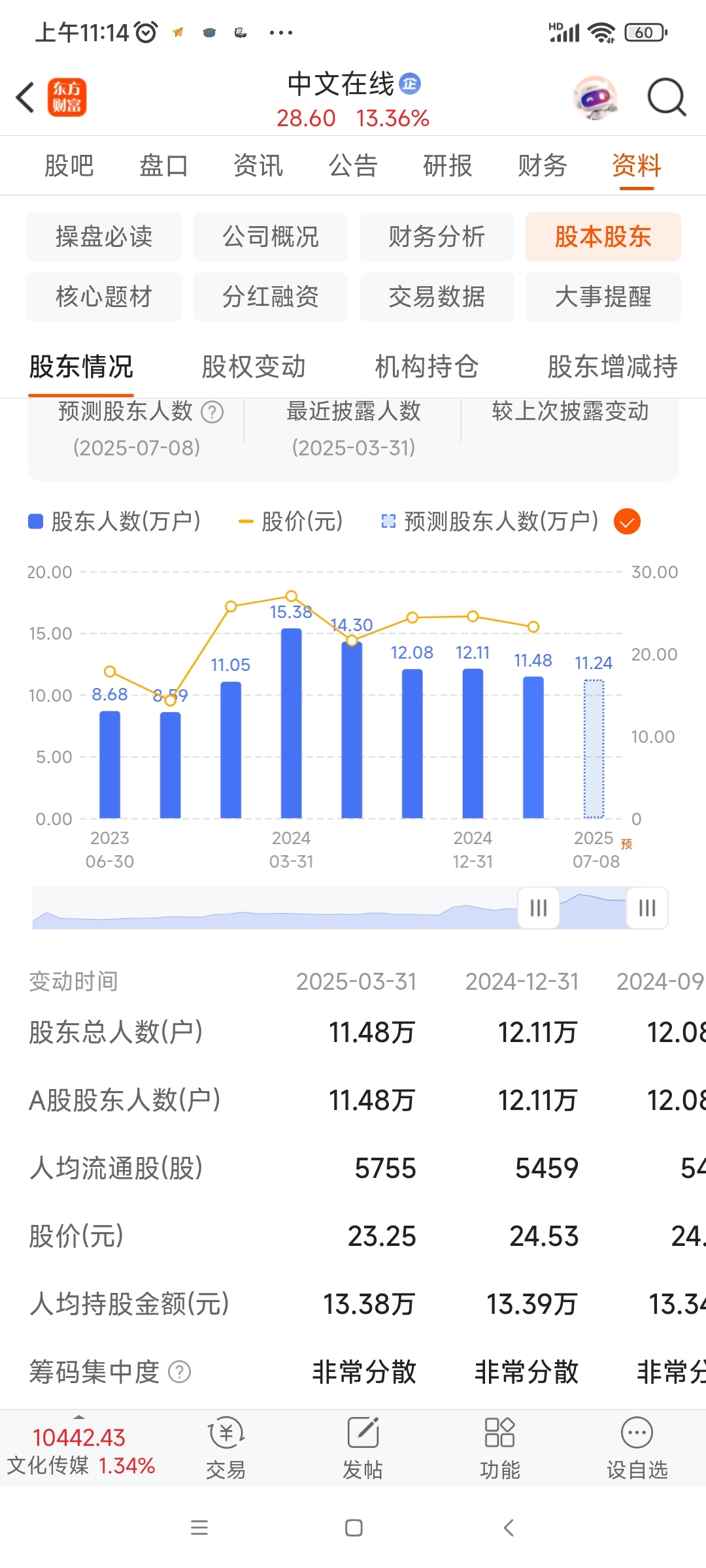Select 股东增减持 sub-tab
Image resolution: width=706 pixels, height=1568 pixels.
613,367
